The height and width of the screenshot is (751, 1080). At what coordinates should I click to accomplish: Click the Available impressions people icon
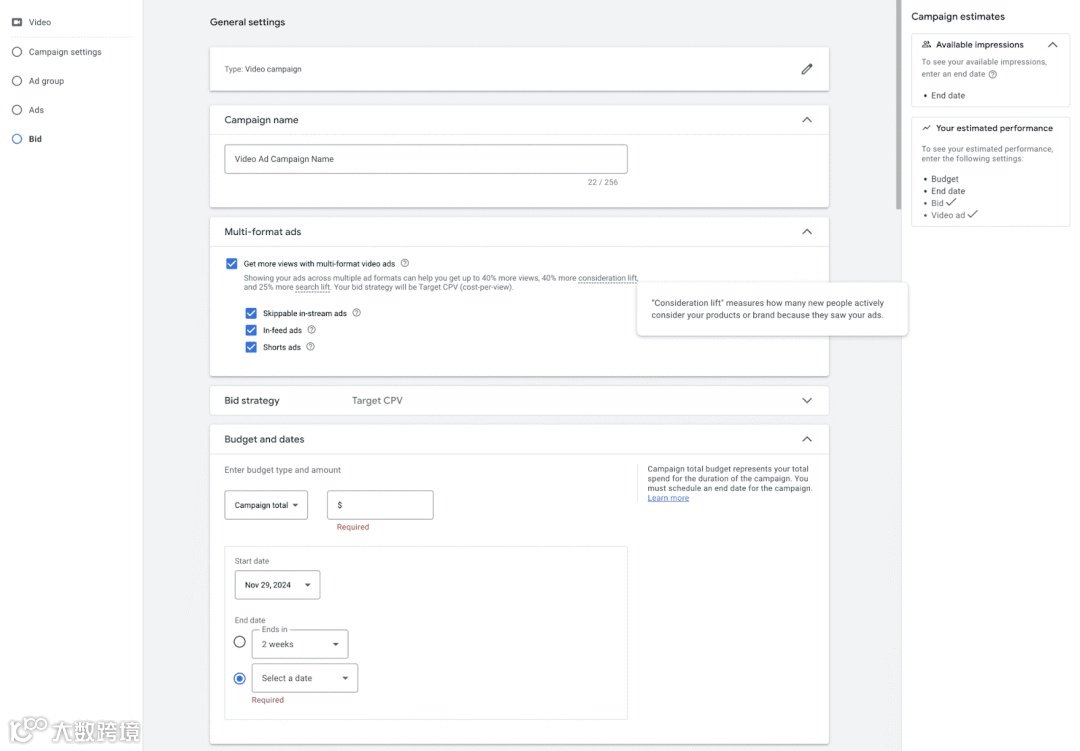point(927,45)
